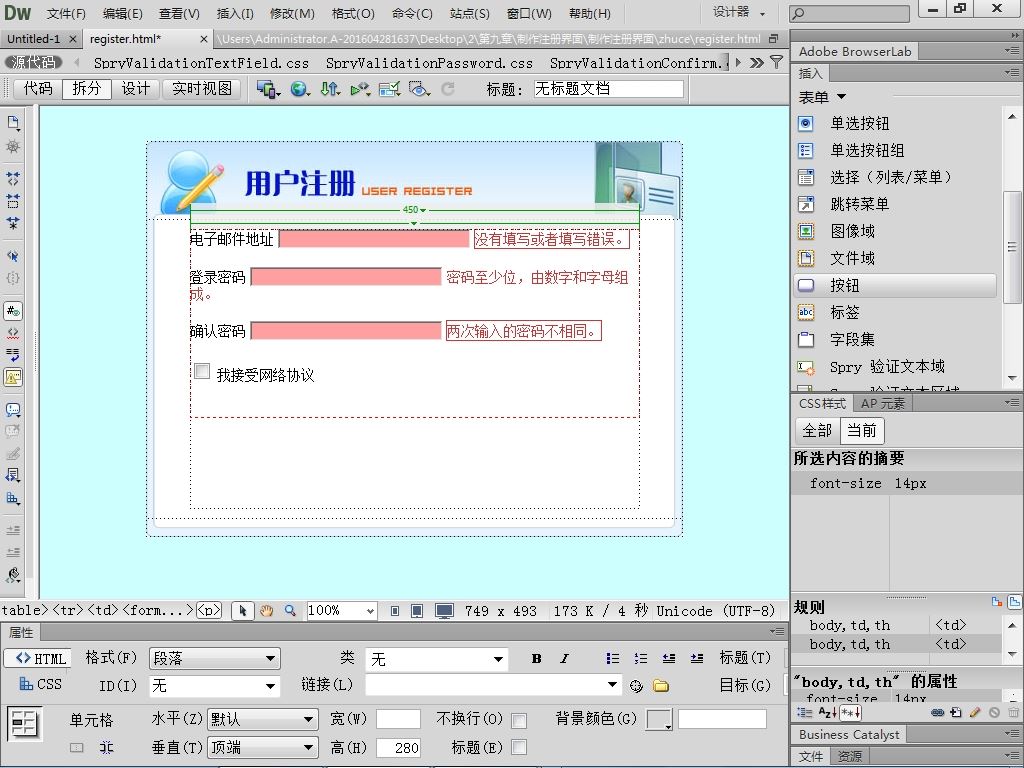Insert a radio button from the form panel
The width and height of the screenshot is (1024, 768).
tap(859, 123)
